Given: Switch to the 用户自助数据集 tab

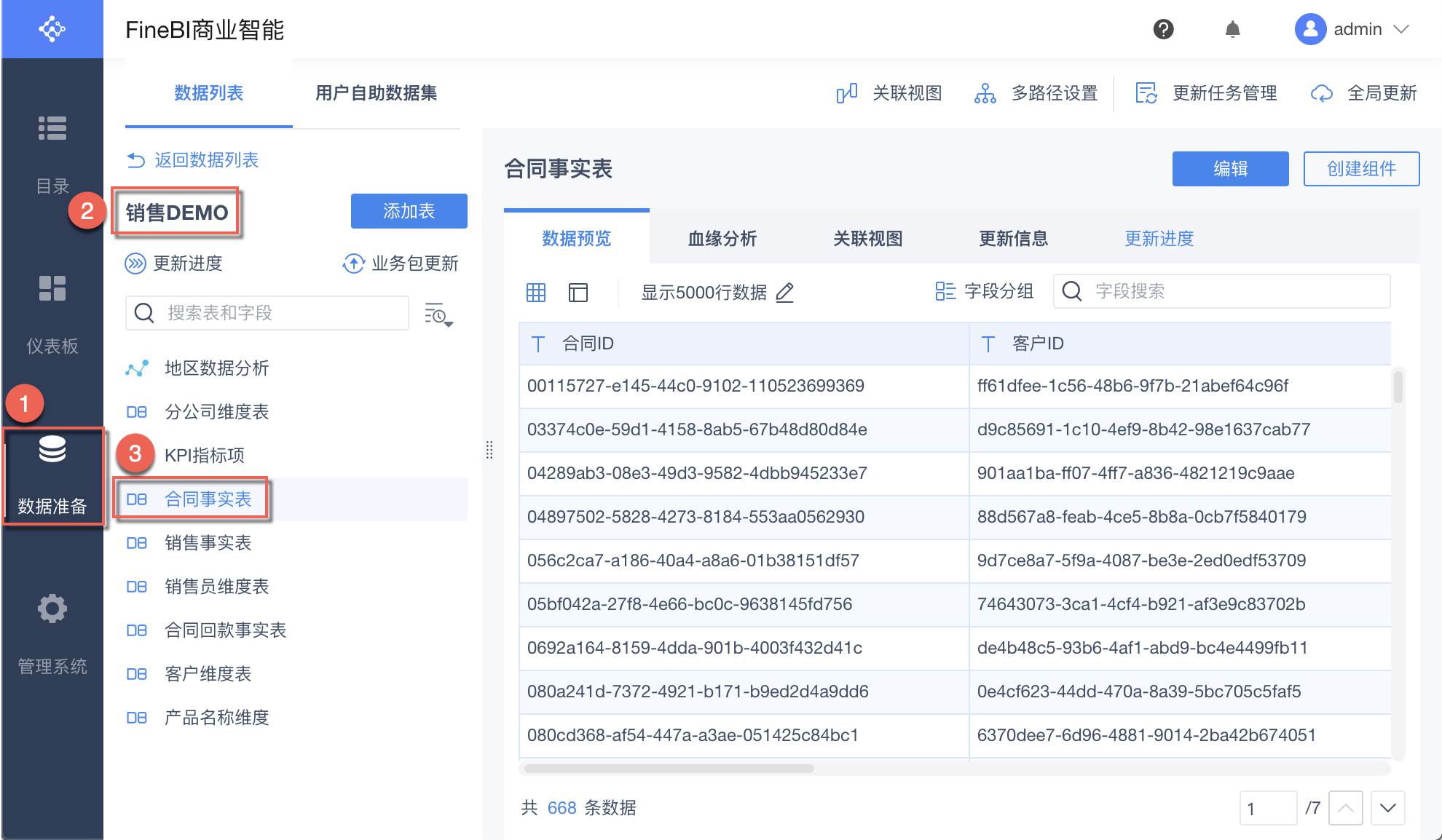Looking at the screenshot, I should [x=376, y=93].
